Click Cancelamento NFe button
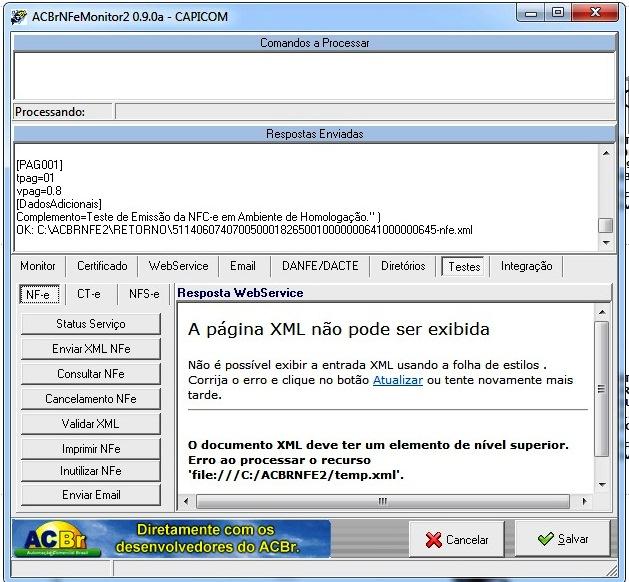 (91, 399)
